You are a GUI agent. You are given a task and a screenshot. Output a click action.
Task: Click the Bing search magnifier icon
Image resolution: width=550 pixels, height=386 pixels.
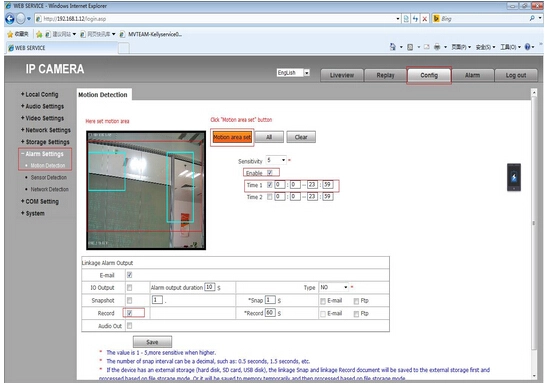(532, 18)
